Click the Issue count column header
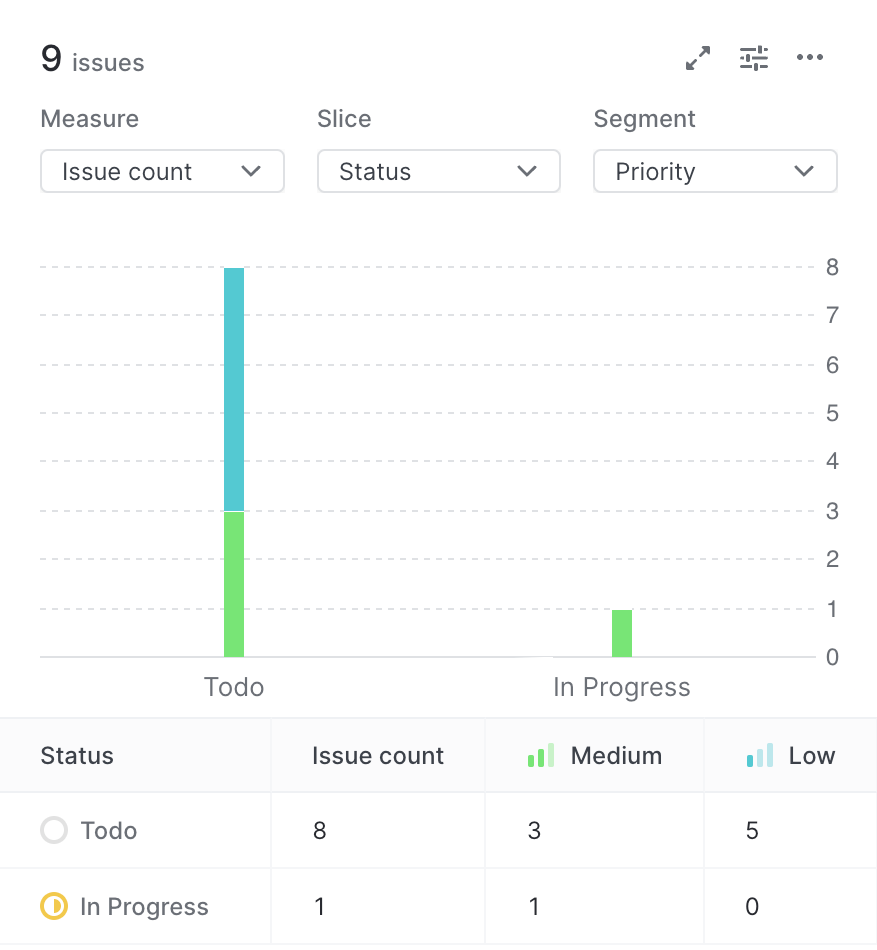The width and height of the screenshot is (877, 950). coord(377,755)
